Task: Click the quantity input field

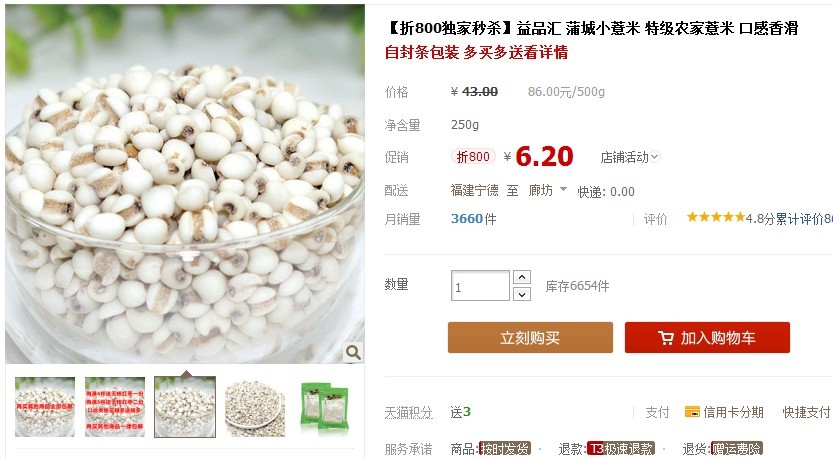Action: tap(480, 286)
